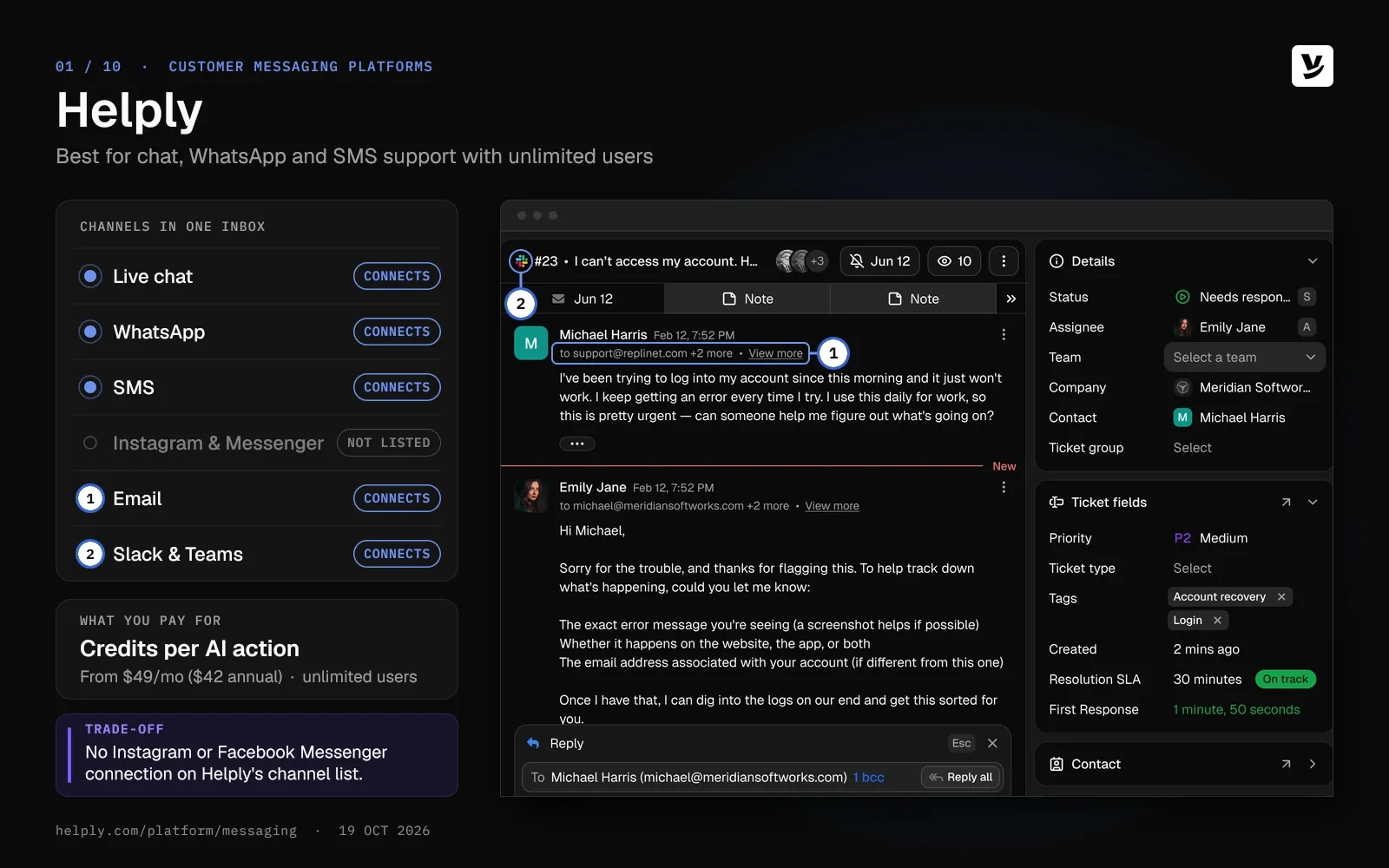Close the reply composer with X

(992, 743)
